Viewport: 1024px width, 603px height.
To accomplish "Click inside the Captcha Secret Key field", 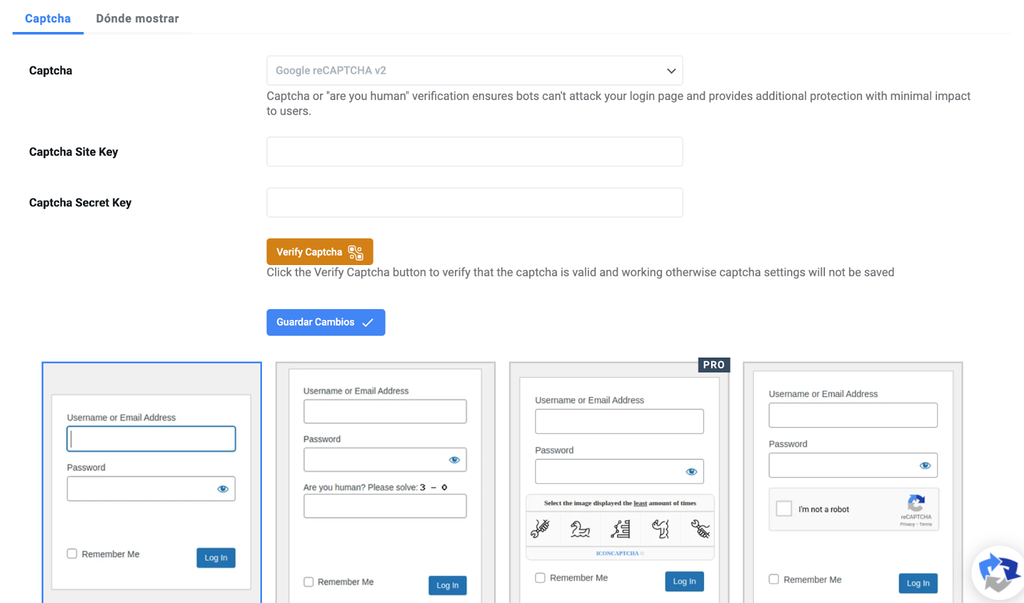I will pyautogui.click(x=474, y=202).
